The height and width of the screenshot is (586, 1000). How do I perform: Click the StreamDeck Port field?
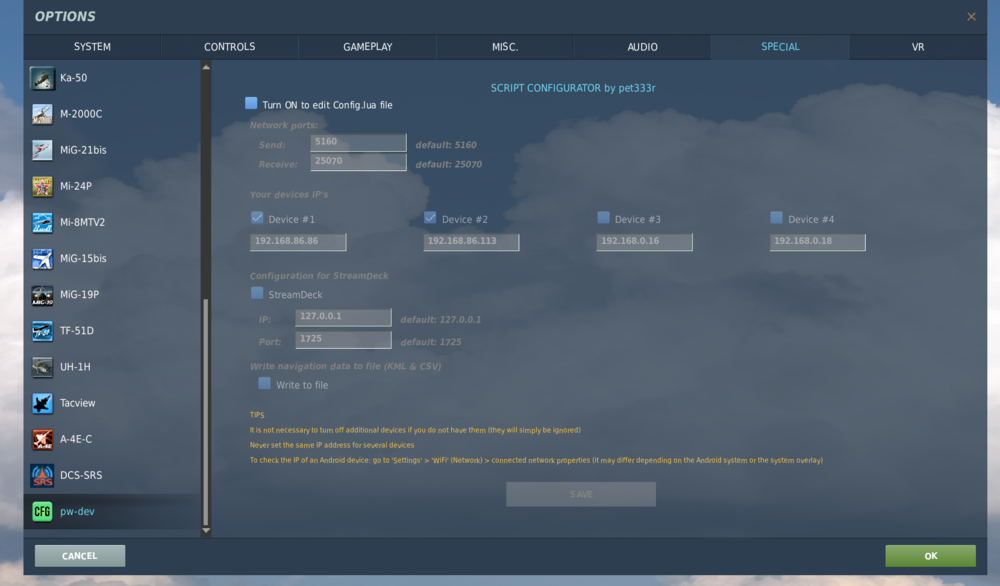tap(343, 339)
